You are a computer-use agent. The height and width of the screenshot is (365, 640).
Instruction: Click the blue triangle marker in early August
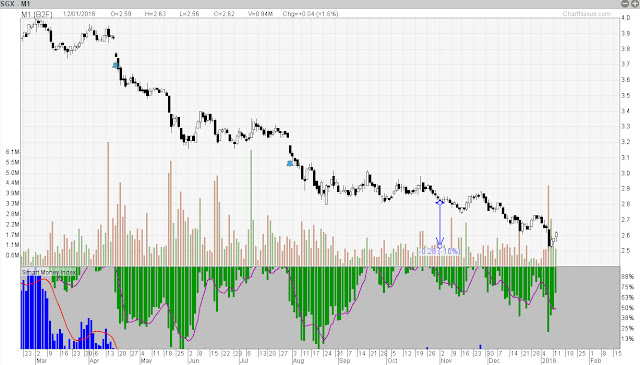[x=290, y=163]
